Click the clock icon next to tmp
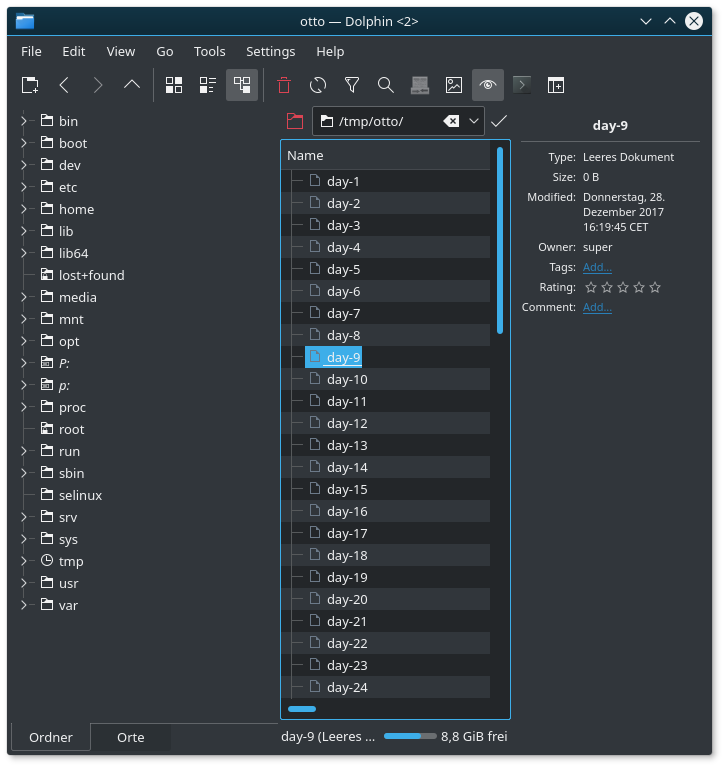 click(47, 560)
